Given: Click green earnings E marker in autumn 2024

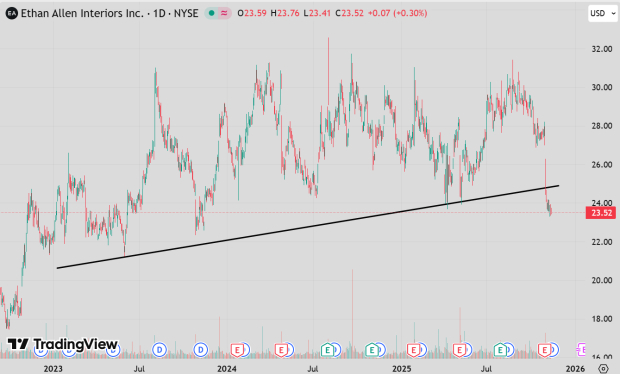Looking at the screenshot, I should click(x=372, y=350).
